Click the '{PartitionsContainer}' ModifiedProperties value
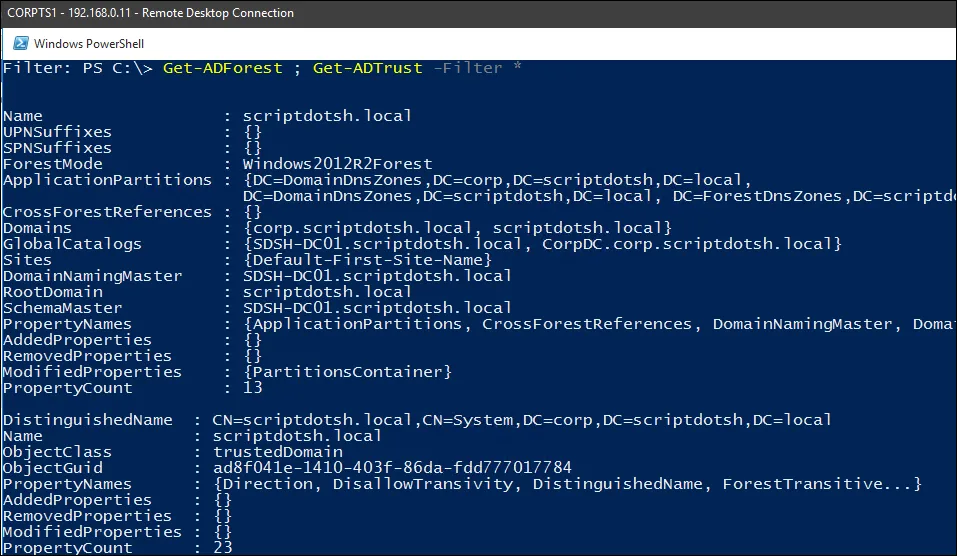 347,372
